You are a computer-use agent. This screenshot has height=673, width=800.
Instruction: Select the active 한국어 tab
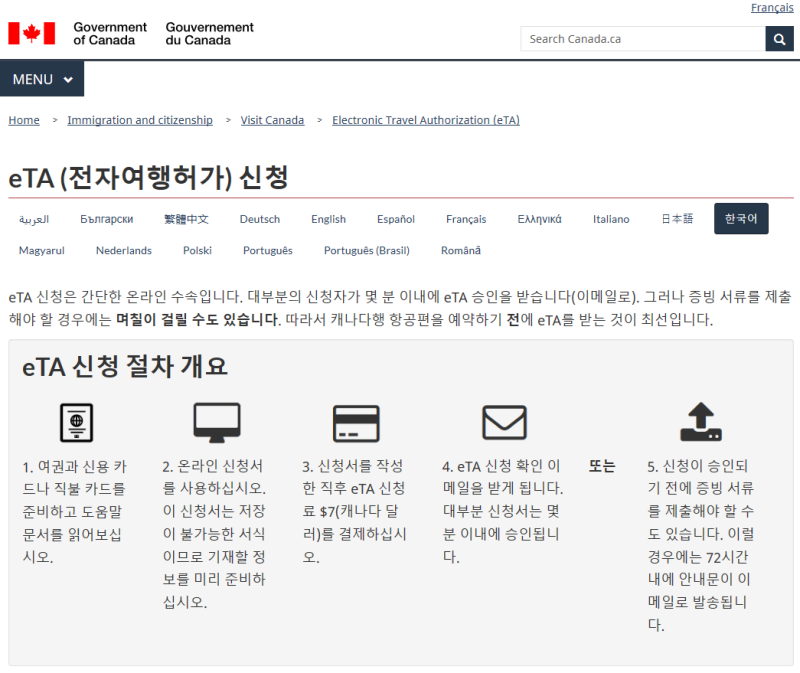pyautogui.click(x=741, y=219)
